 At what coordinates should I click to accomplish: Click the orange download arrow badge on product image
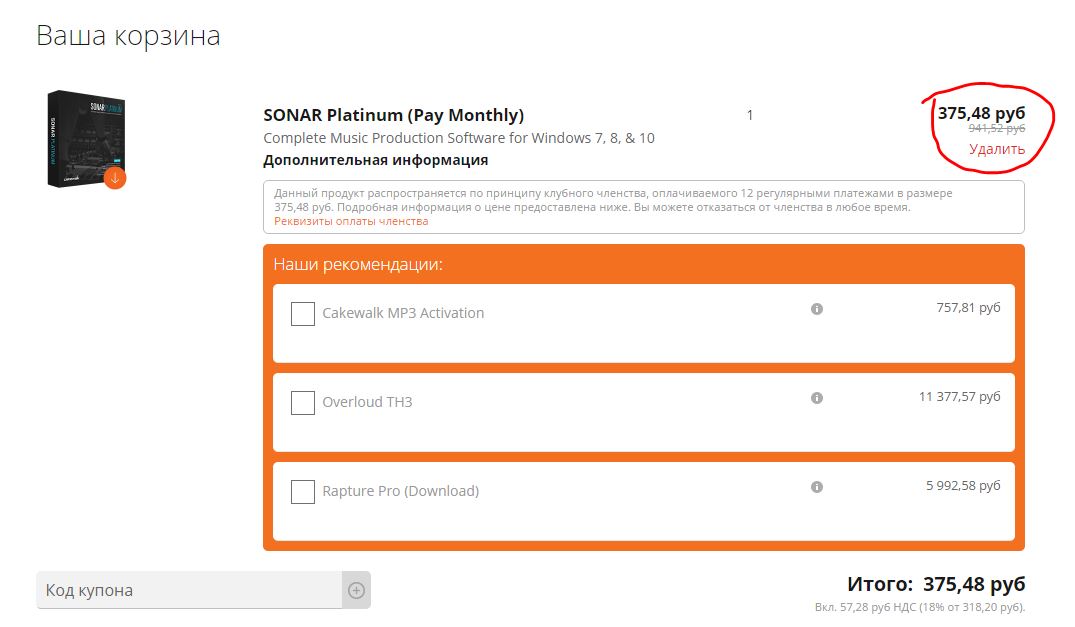pyautogui.click(x=115, y=178)
